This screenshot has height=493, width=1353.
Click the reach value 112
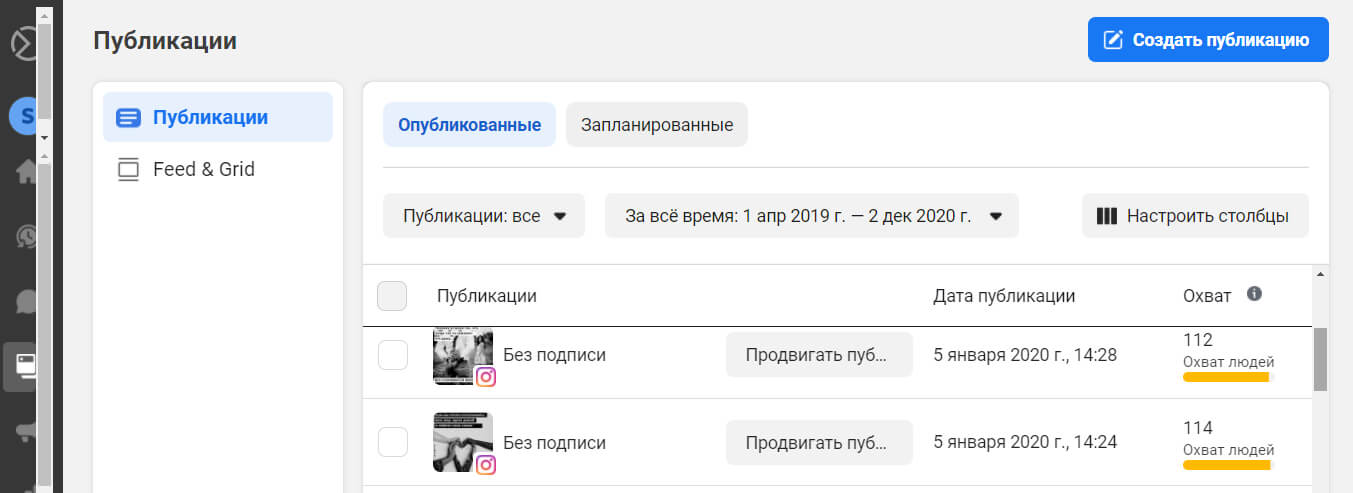[x=1198, y=340]
